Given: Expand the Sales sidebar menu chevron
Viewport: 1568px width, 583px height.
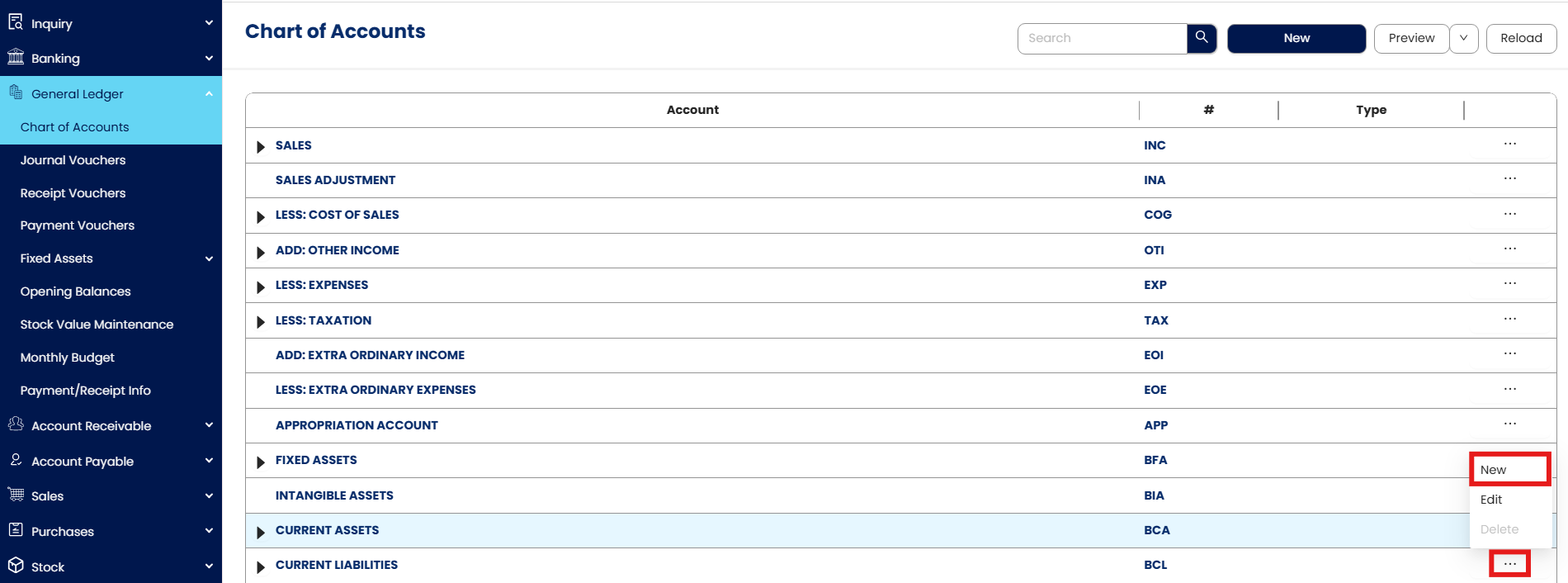Looking at the screenshot, I should (x=209, y=495).
